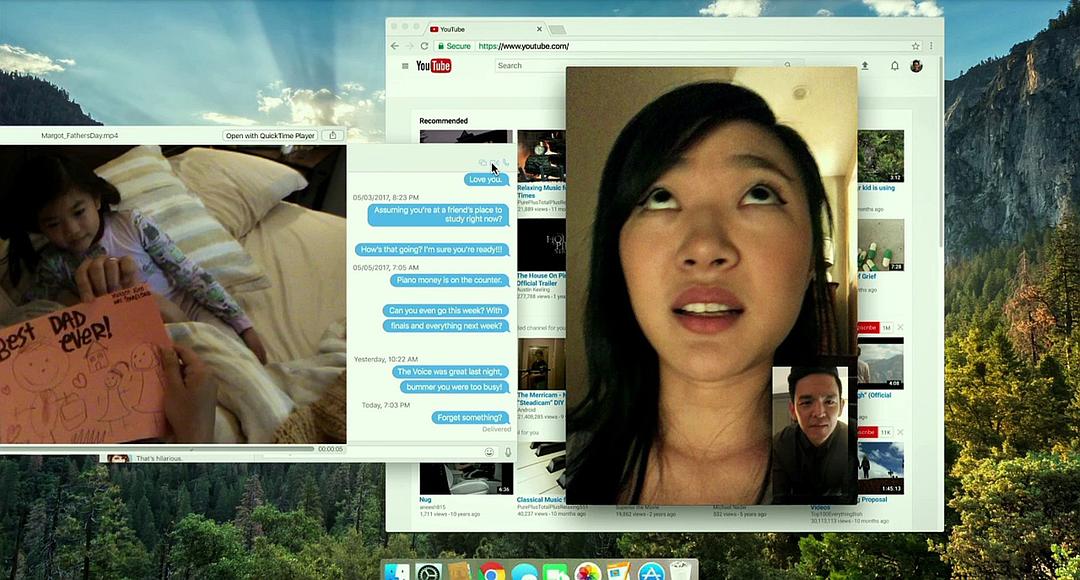Open the YouTube hamburger guide menu
Screen dimensions: 1080x580
tap(405, 66)
